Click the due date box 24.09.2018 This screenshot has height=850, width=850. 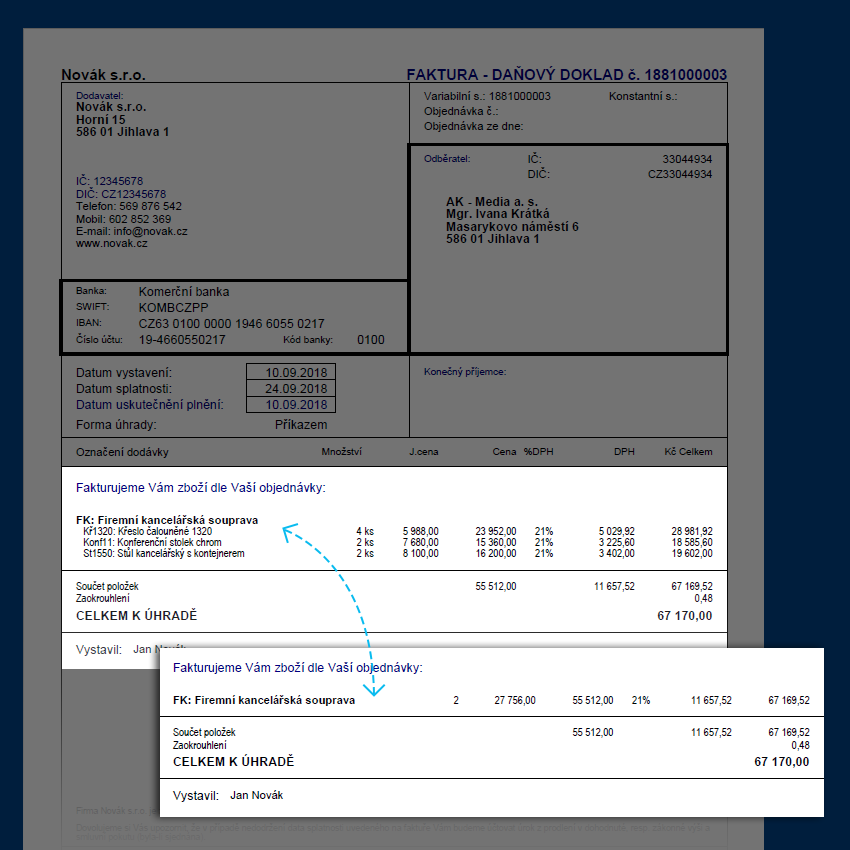pyautogui.click(x=291, y=388)
